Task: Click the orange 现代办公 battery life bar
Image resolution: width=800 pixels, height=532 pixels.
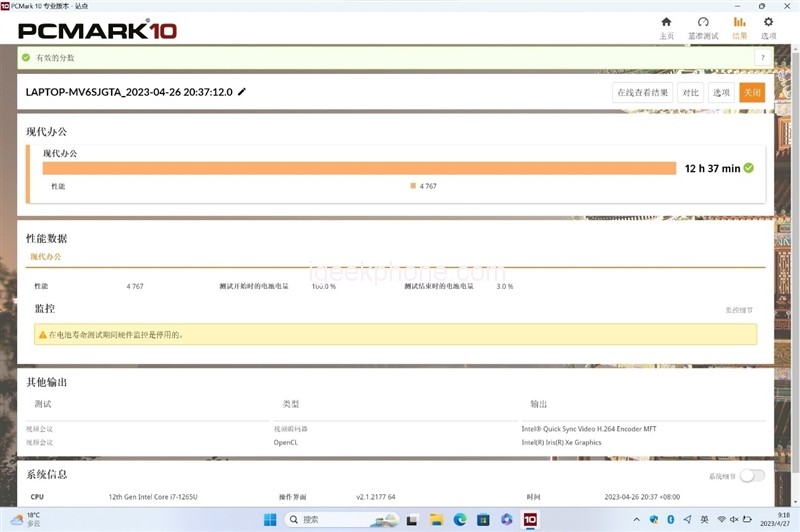Action: tap(360, 168)
